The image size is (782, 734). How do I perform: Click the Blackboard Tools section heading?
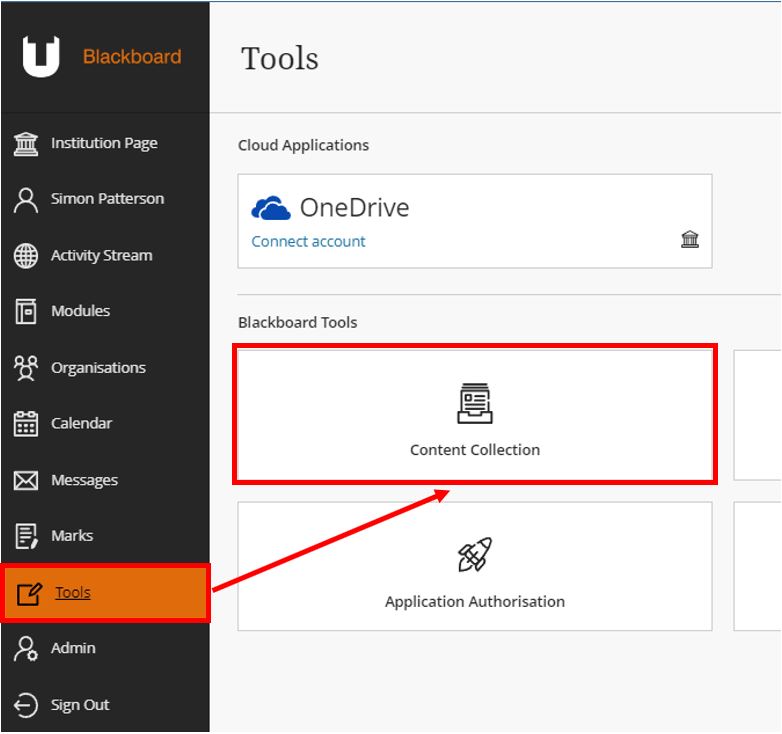(298, 323)
